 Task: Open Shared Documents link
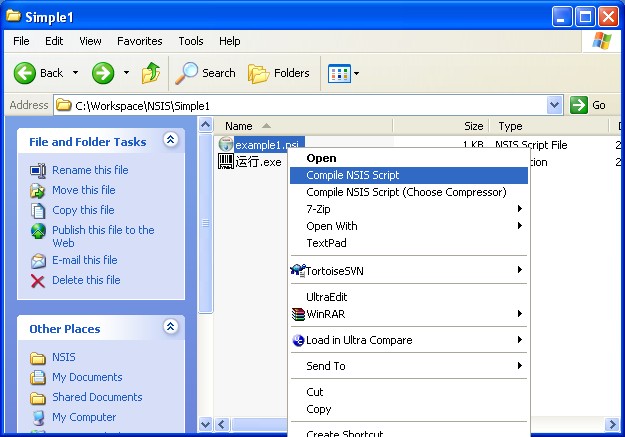[97, 397]
